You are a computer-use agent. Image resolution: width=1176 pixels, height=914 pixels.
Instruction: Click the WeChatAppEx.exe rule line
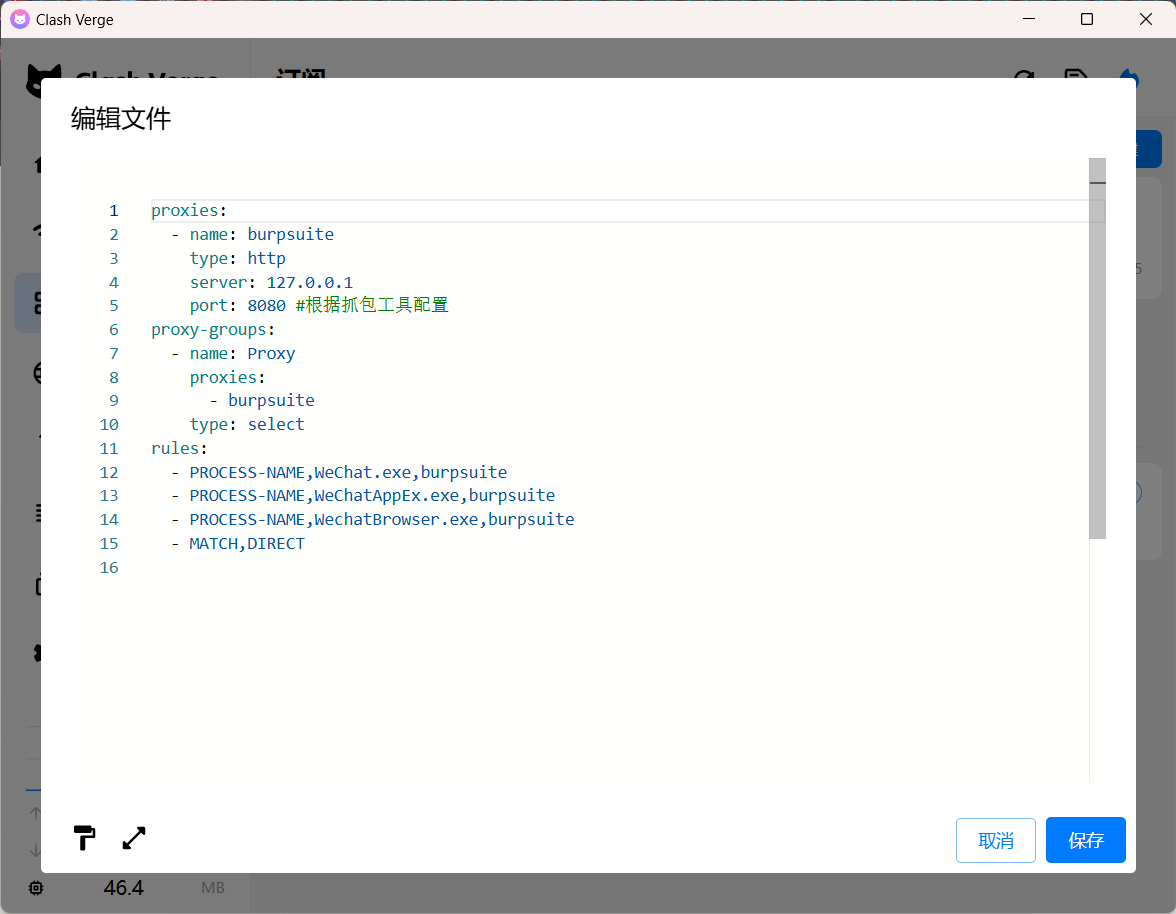[372, 496]
